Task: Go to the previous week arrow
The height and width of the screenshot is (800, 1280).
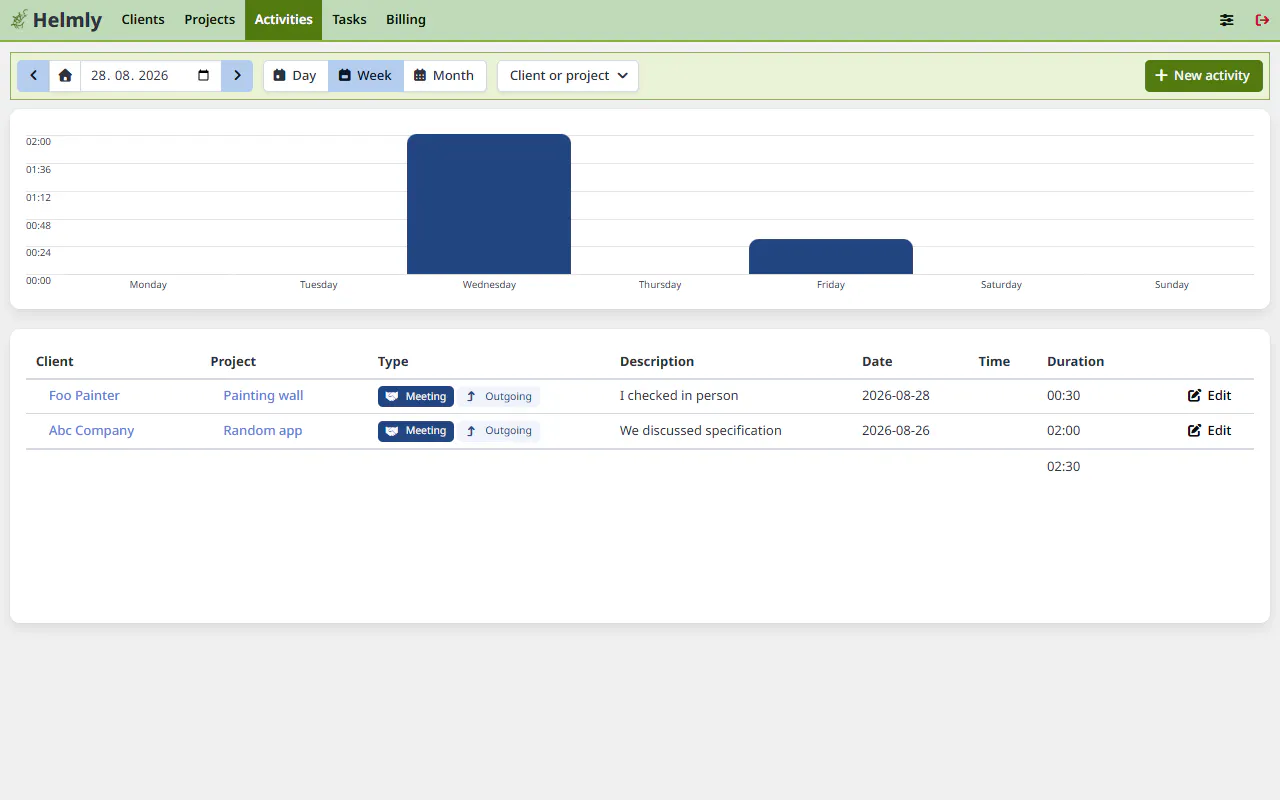Action: (x=33, y=76)
